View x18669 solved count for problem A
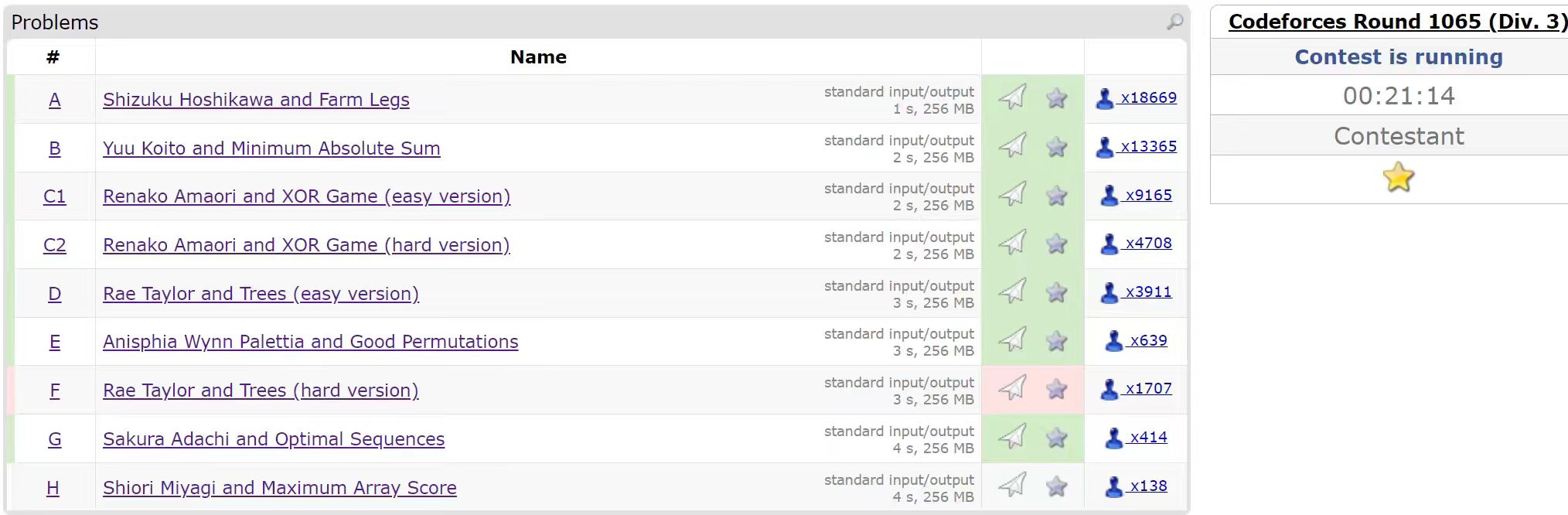The height and width of the screenshot is (515, 1568). click(1148, 97)
